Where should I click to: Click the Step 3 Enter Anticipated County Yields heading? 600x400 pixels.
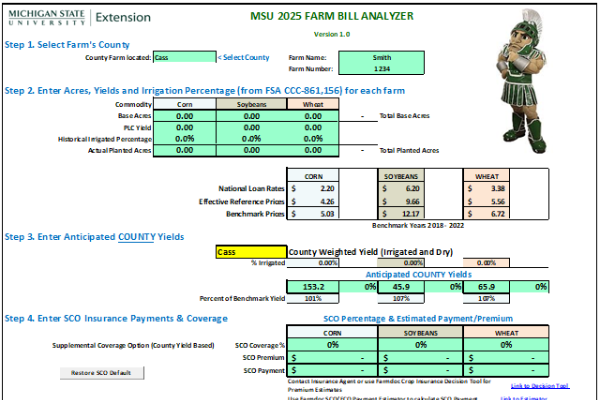[x=94, y=237]
